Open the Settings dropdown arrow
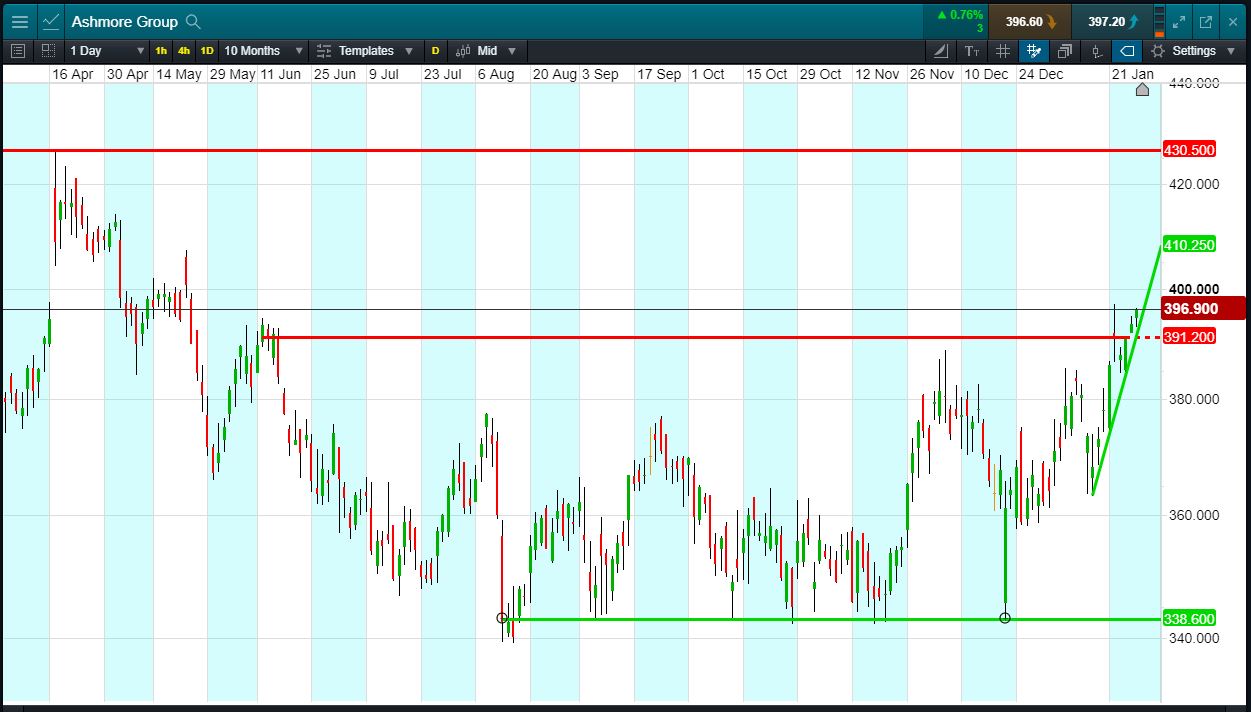This screenshot has width=1251, height=712. pyautogui.click(x=1233, y=50)
